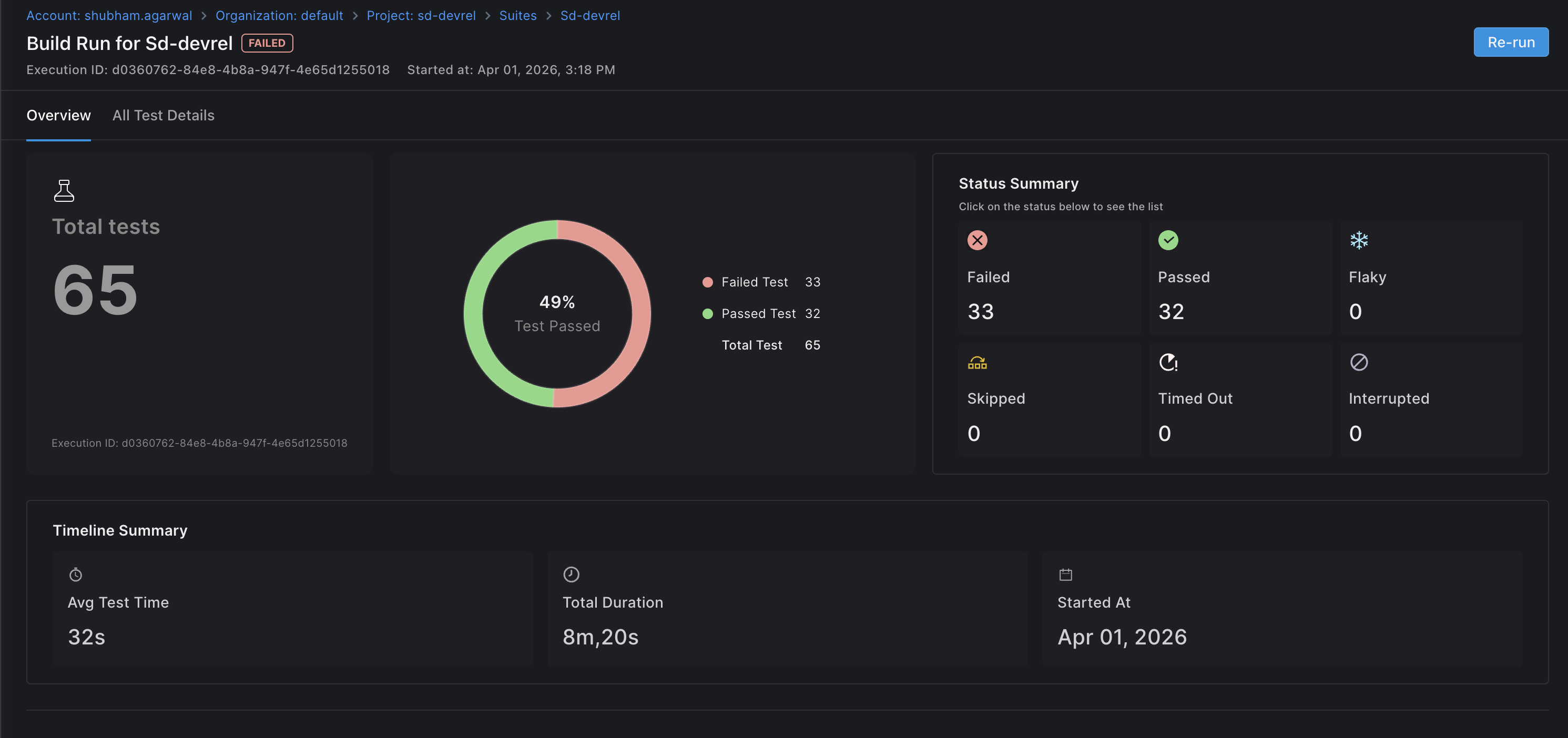Click chevron after Organization: default breadcrumb

pos(355,16)
